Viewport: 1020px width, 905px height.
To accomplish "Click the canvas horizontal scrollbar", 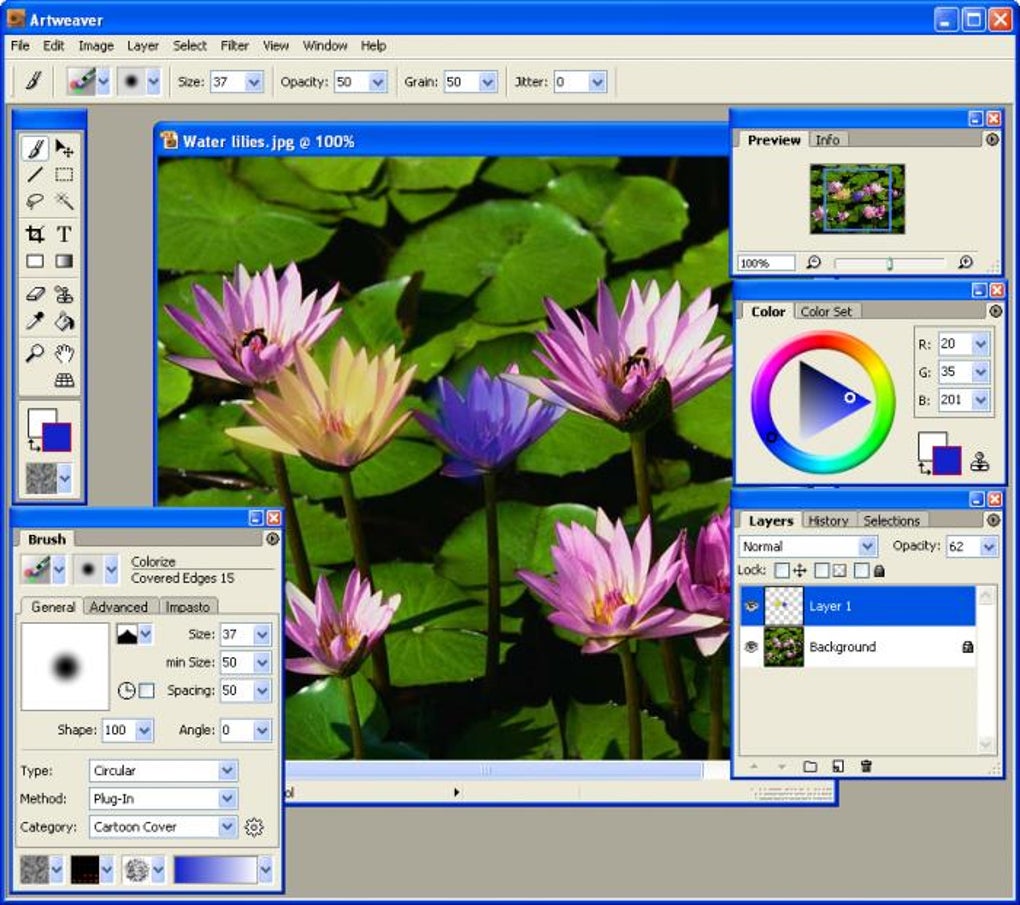I will pyautogui.click(x=494, y=770).
